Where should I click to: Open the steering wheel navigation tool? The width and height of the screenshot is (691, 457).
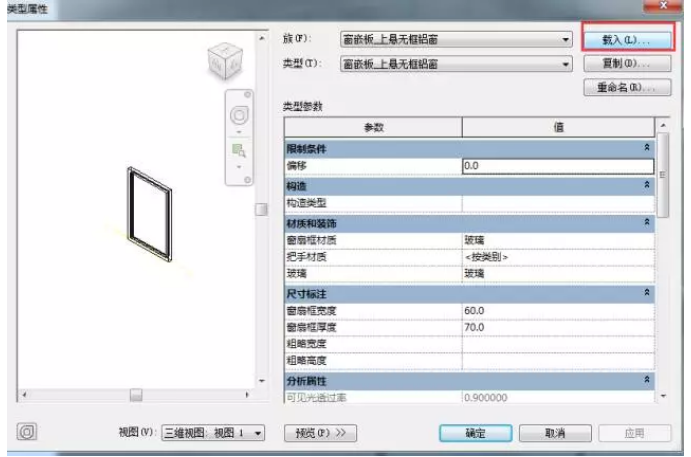239,115
